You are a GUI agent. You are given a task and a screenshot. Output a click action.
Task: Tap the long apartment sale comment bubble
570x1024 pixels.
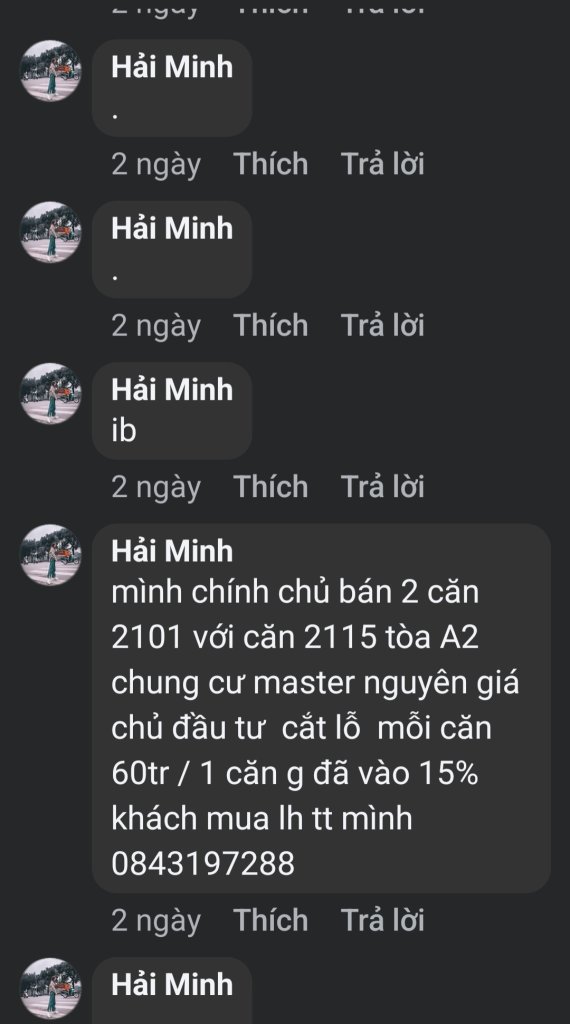[321, 708]
